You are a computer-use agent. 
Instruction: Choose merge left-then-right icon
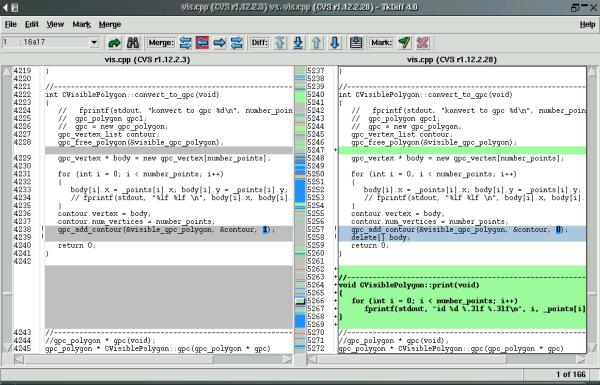(x=185, y=42)
